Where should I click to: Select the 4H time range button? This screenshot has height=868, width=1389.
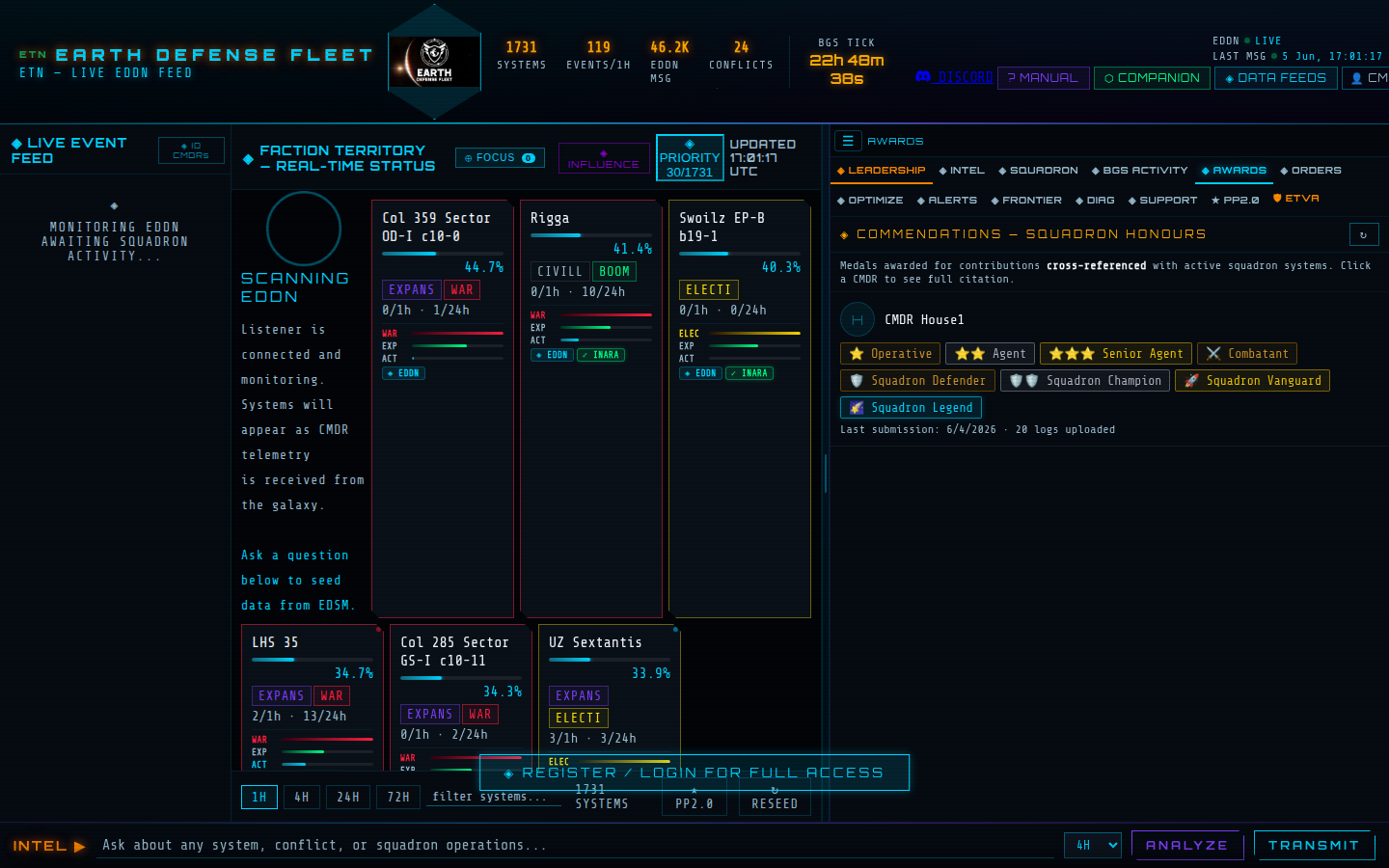(x=302, y=798)
